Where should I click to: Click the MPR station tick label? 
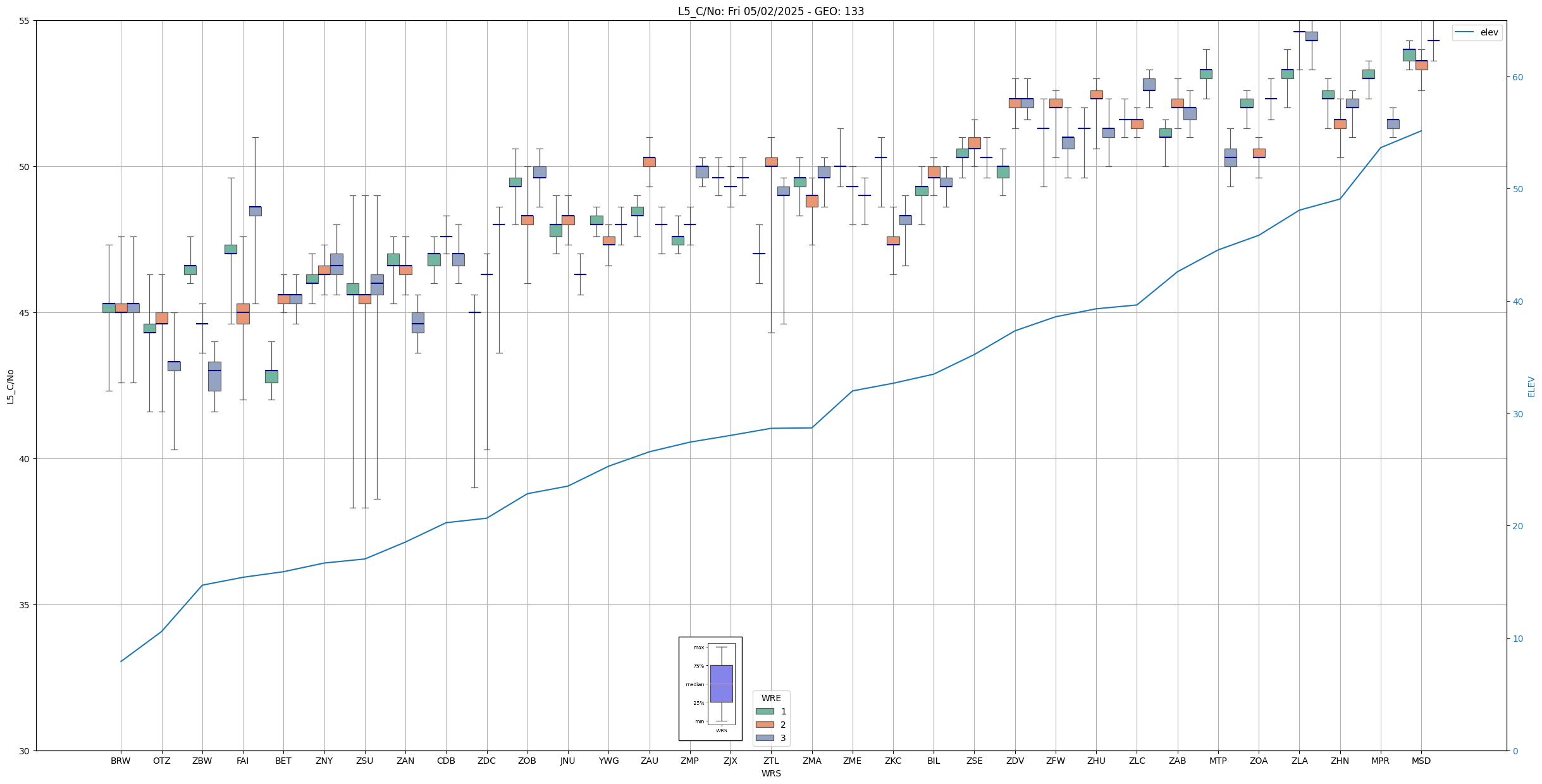[1380, 761]
